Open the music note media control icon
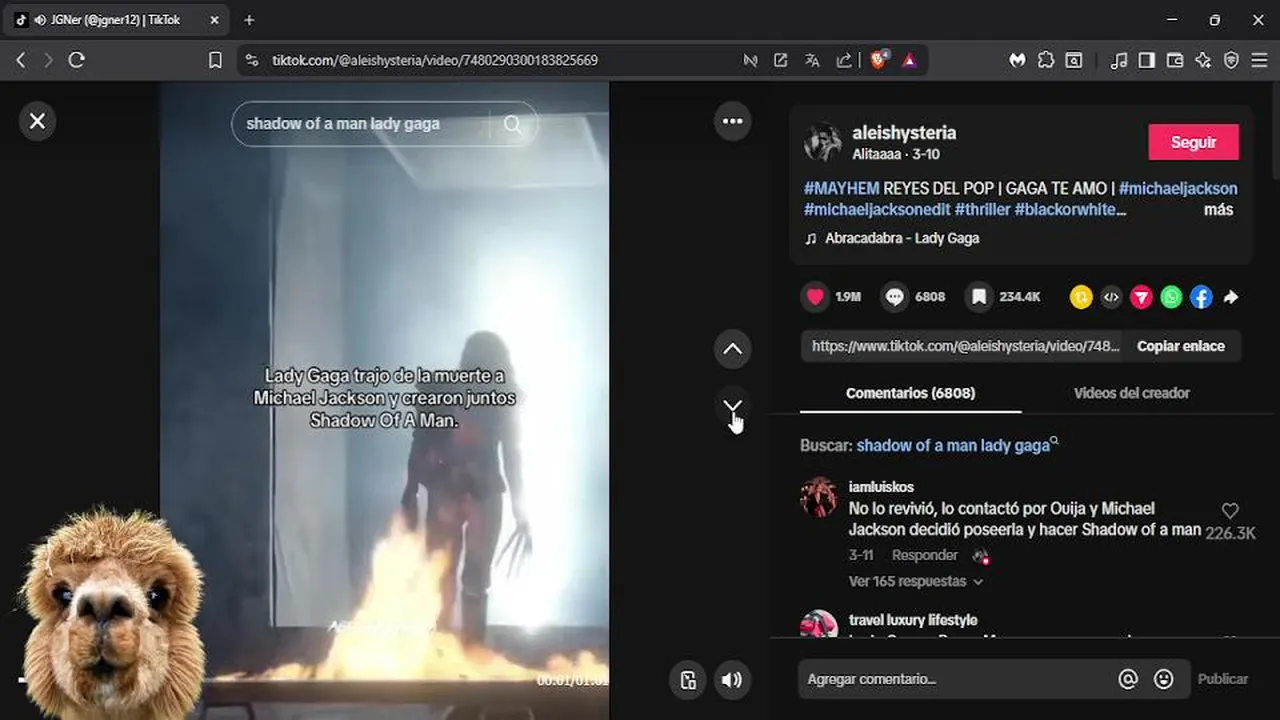Image resolution: width=1280 pixels, height=720 pixels. (1119, 60)
